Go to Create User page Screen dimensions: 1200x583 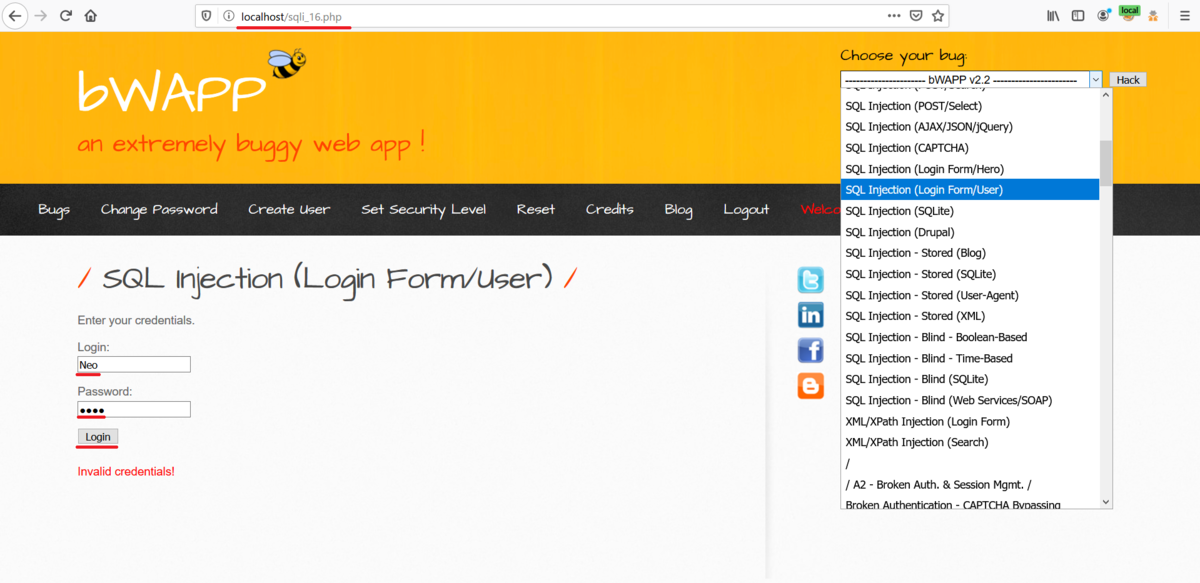coord(289,210)
